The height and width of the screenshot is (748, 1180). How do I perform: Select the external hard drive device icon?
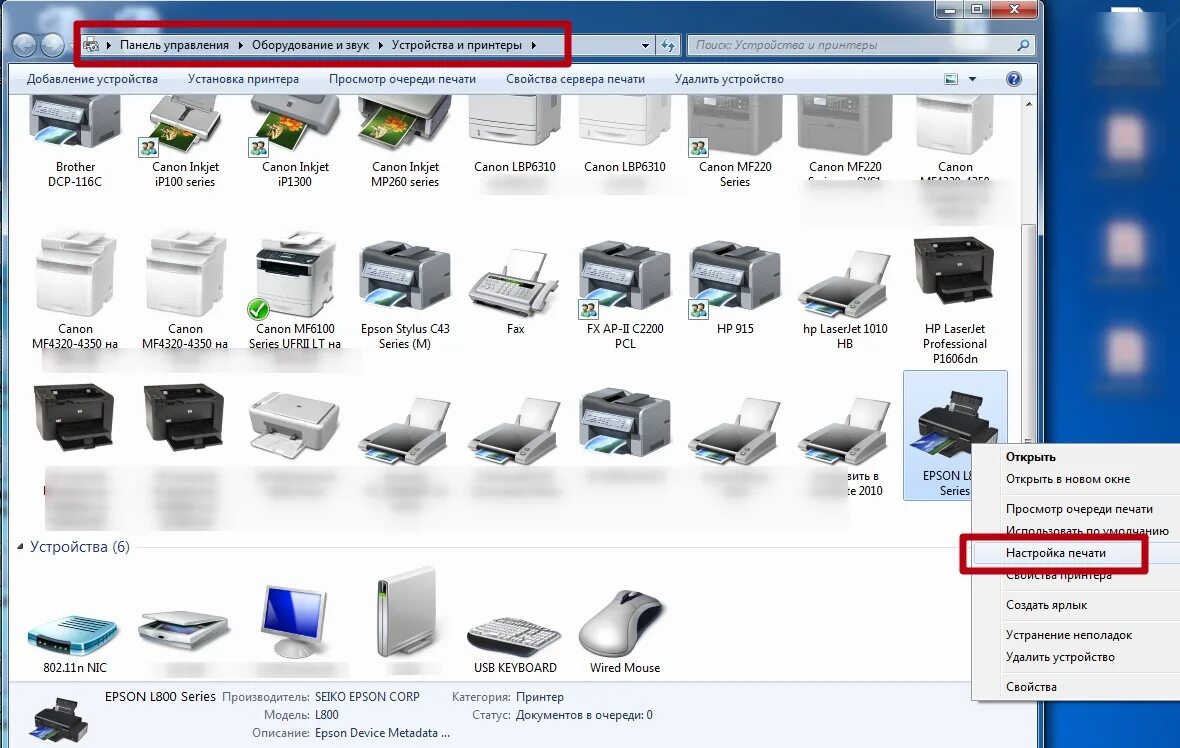pos(406,613)
